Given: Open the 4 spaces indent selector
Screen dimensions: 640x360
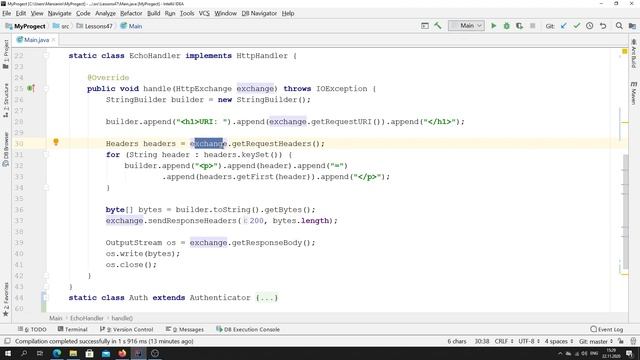Looking at the screenshot, I should pos(559,341).
